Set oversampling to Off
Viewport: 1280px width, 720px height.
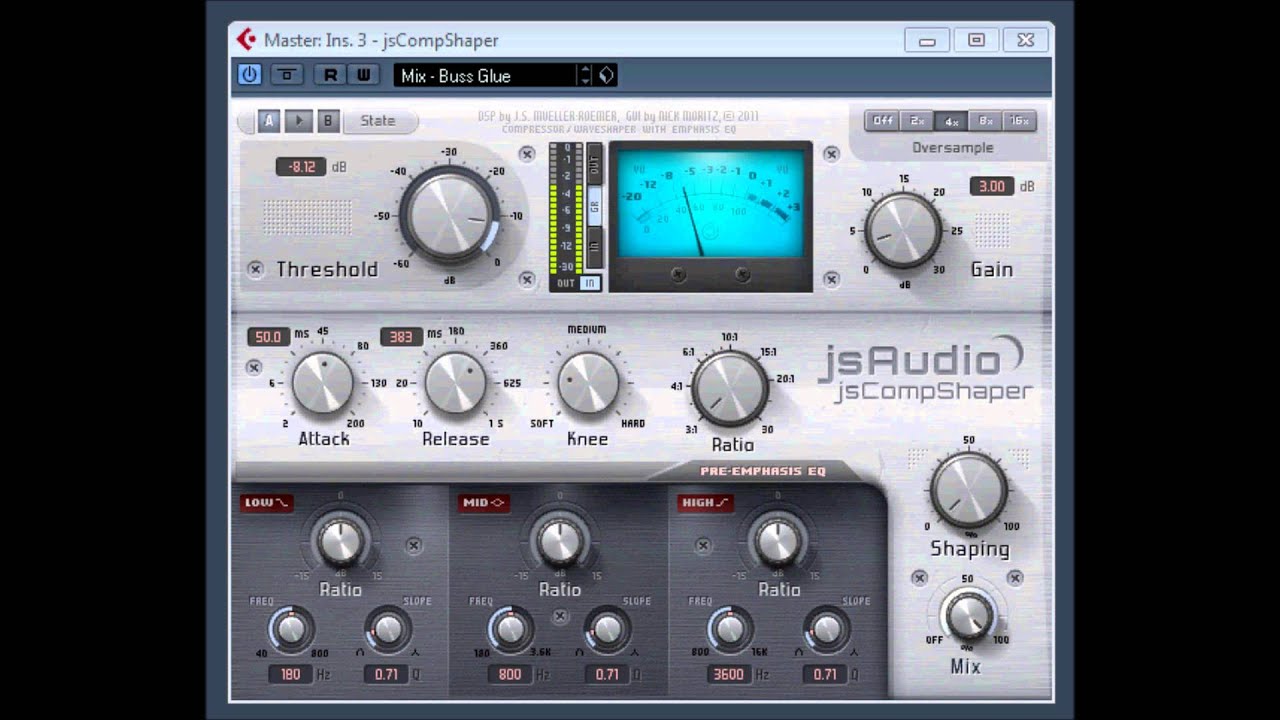coord(883,121)
